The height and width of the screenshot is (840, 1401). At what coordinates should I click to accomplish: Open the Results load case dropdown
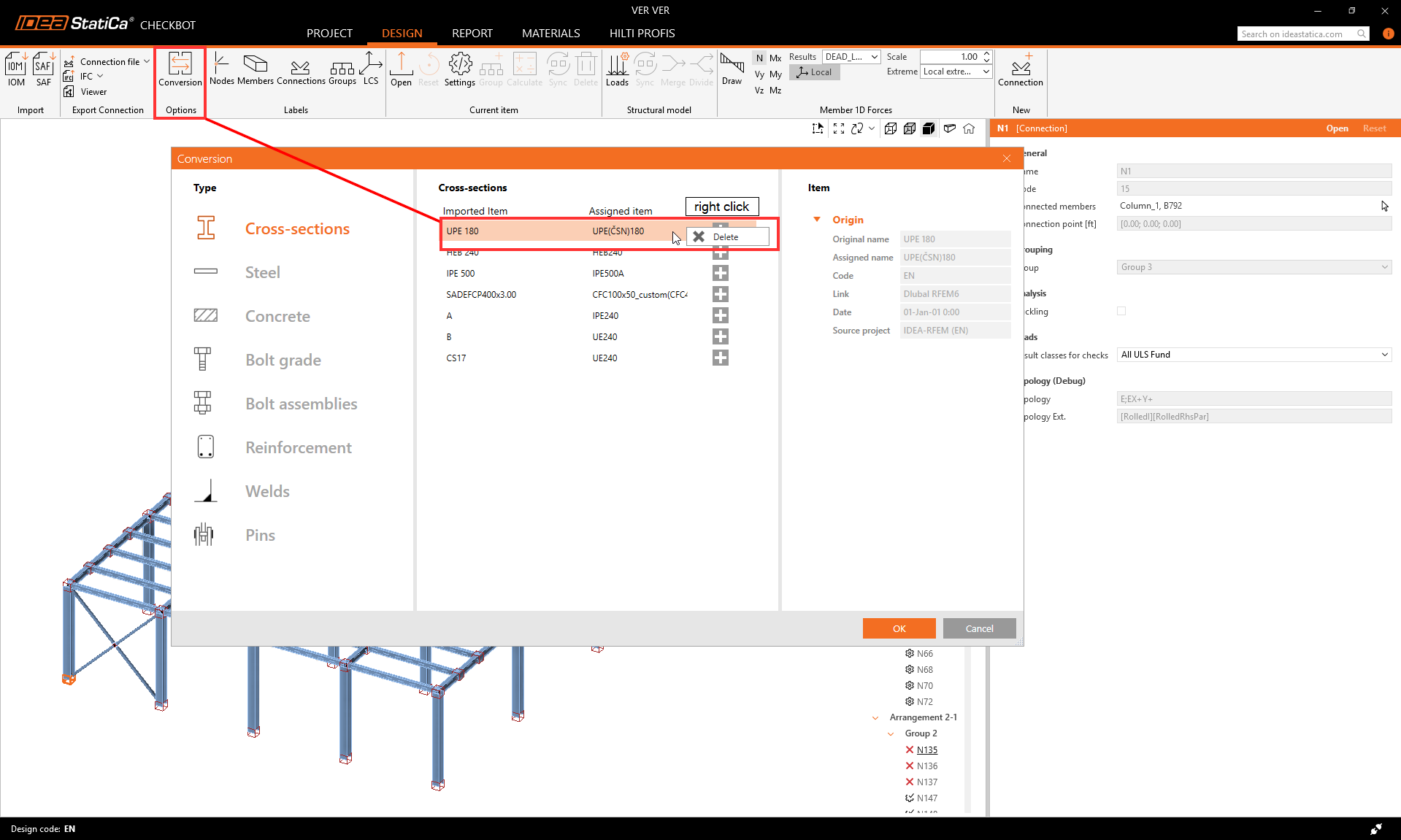tap(851, 57)
